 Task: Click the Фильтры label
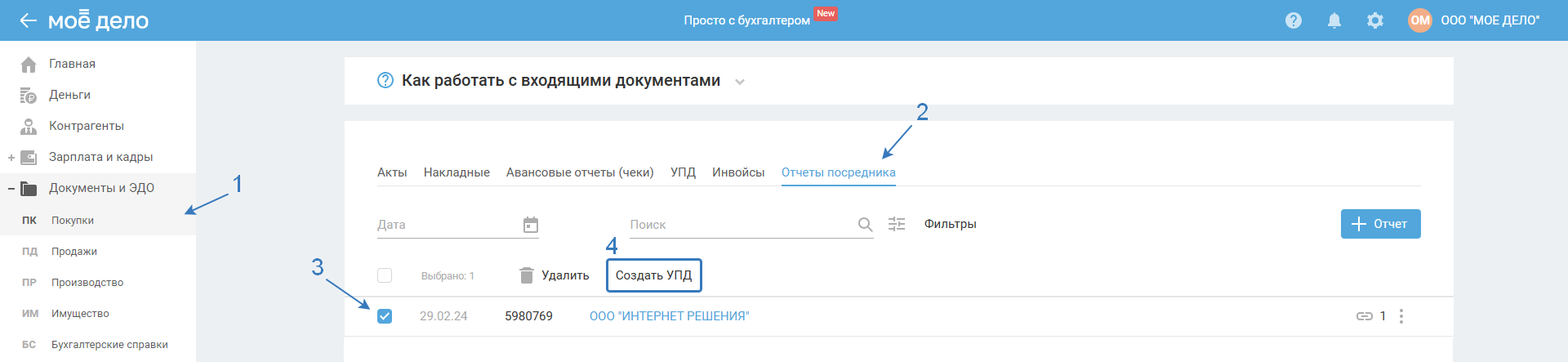[951, 224]
